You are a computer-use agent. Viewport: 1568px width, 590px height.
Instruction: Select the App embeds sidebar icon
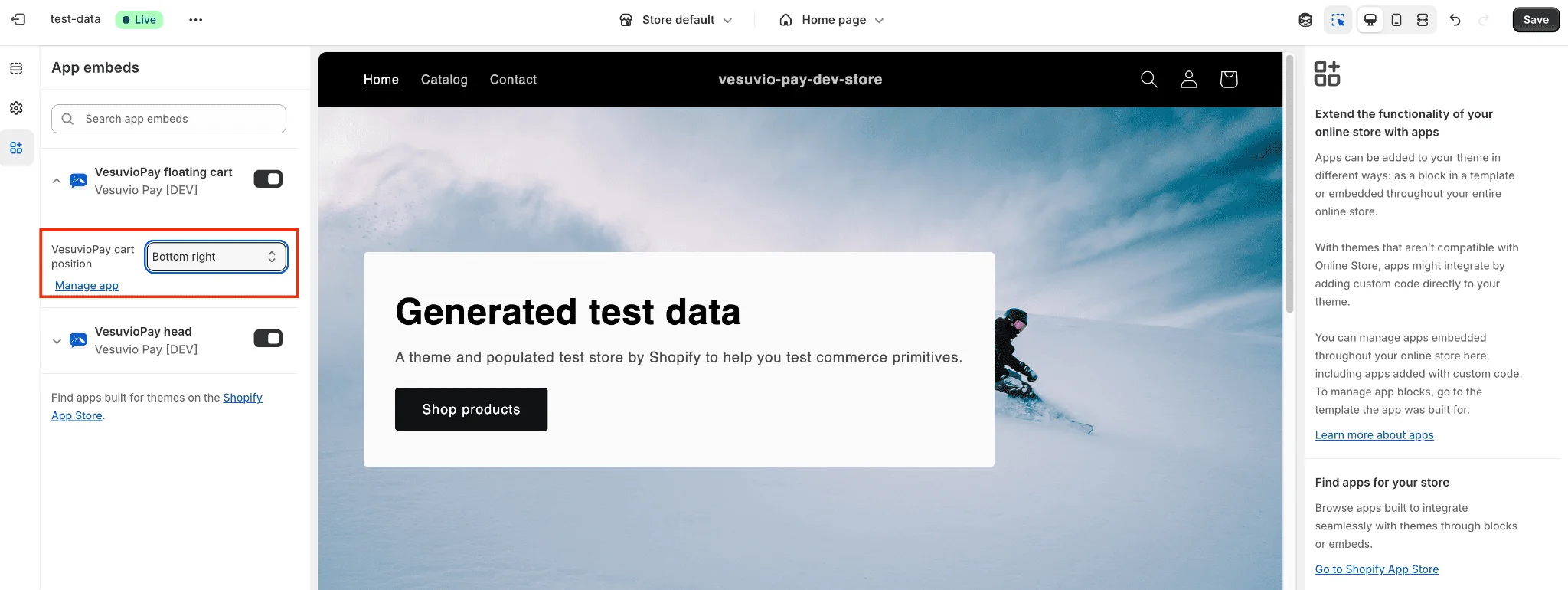(16, 148)
